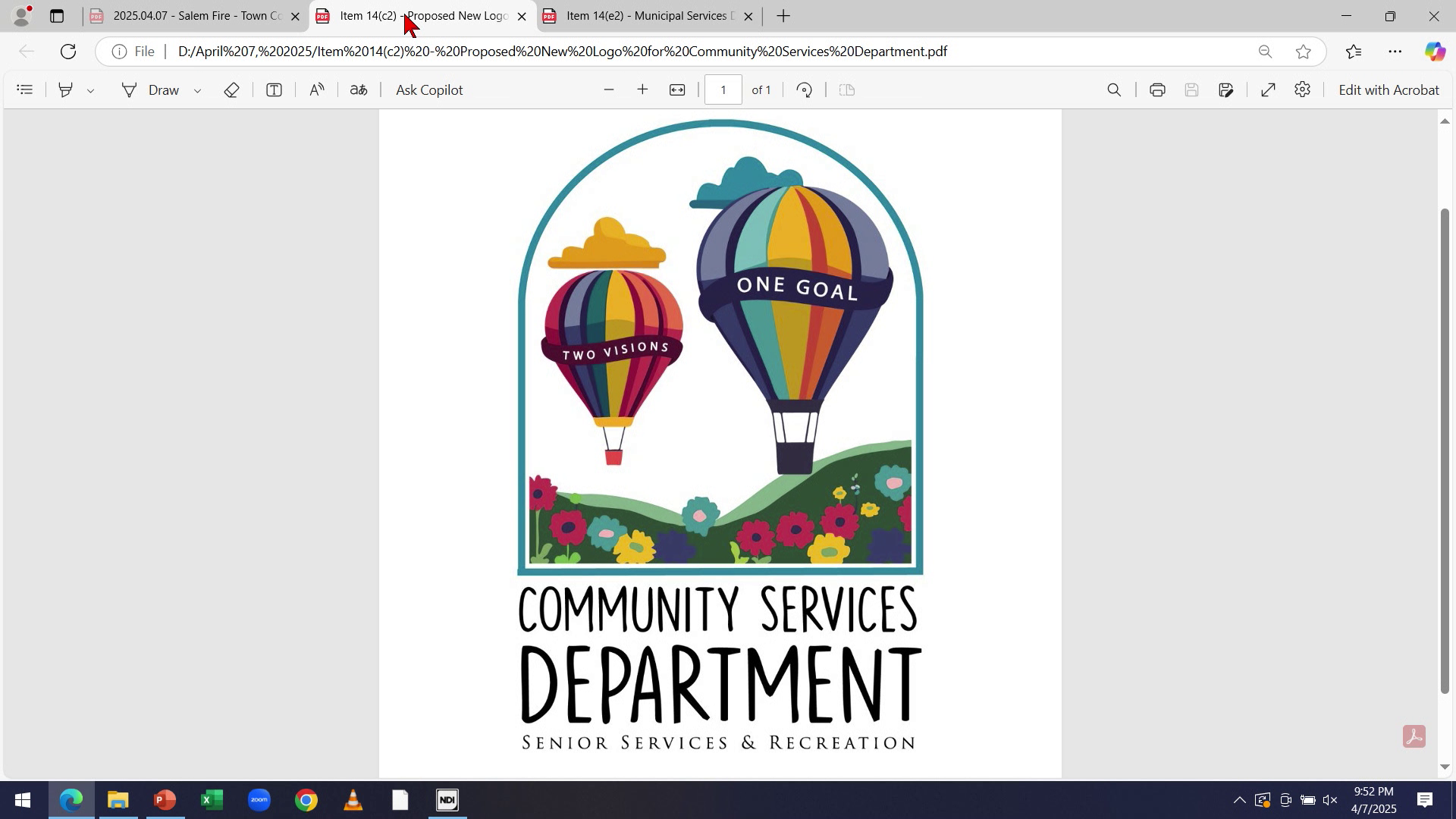Open Zoom from taskbar
The height and width of the screenshot is (819, 1456).
(x=259, y=800)
